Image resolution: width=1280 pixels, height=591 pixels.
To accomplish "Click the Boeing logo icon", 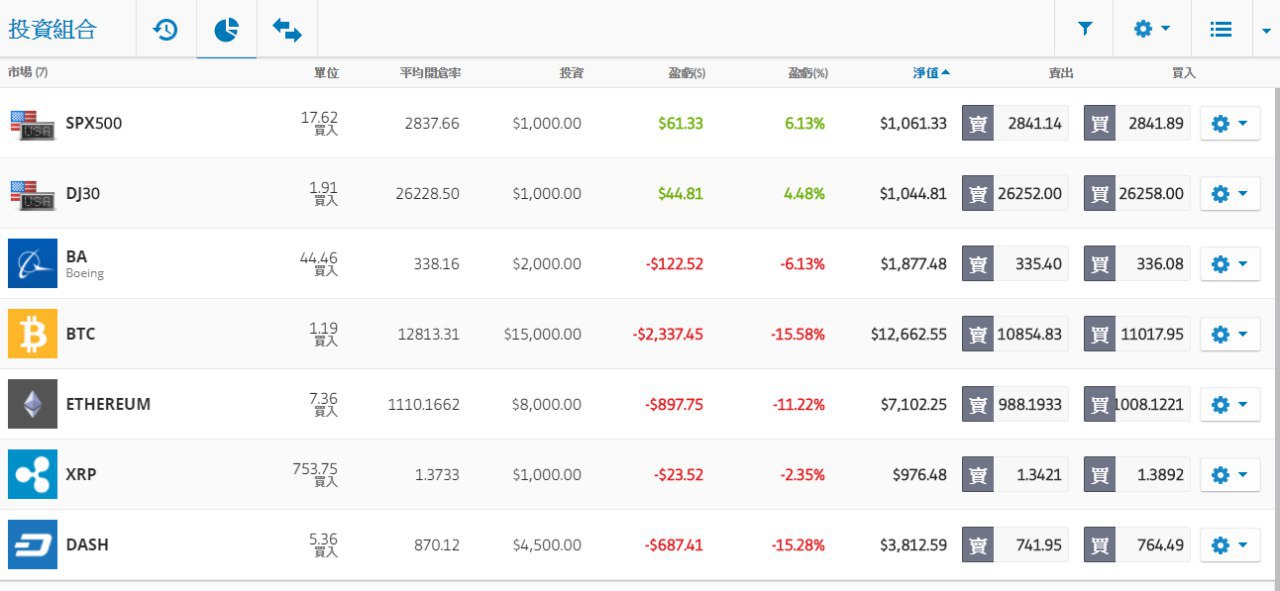I will tap(32, 264).
